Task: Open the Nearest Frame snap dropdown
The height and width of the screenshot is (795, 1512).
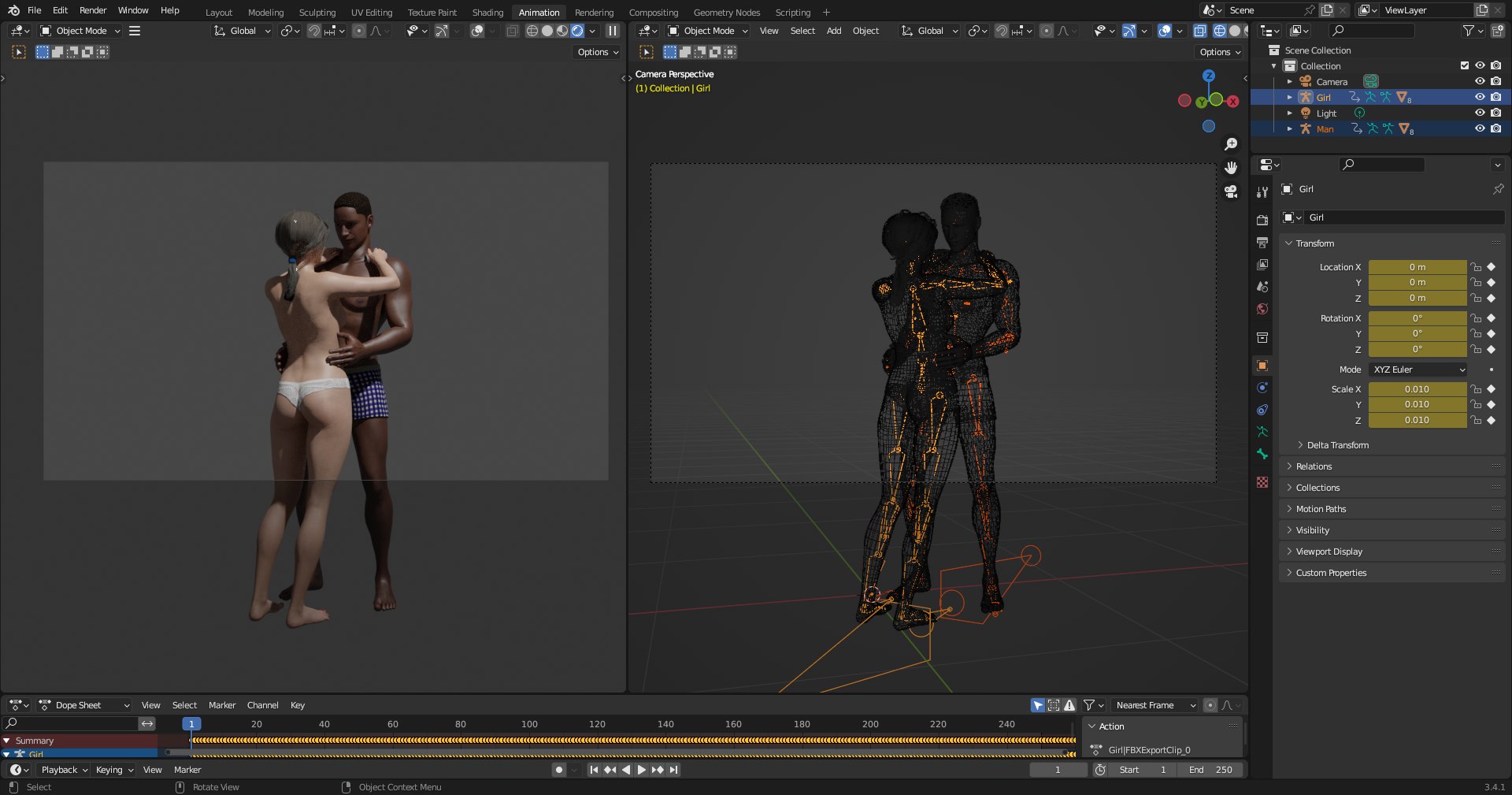Action: (1154, 705)
